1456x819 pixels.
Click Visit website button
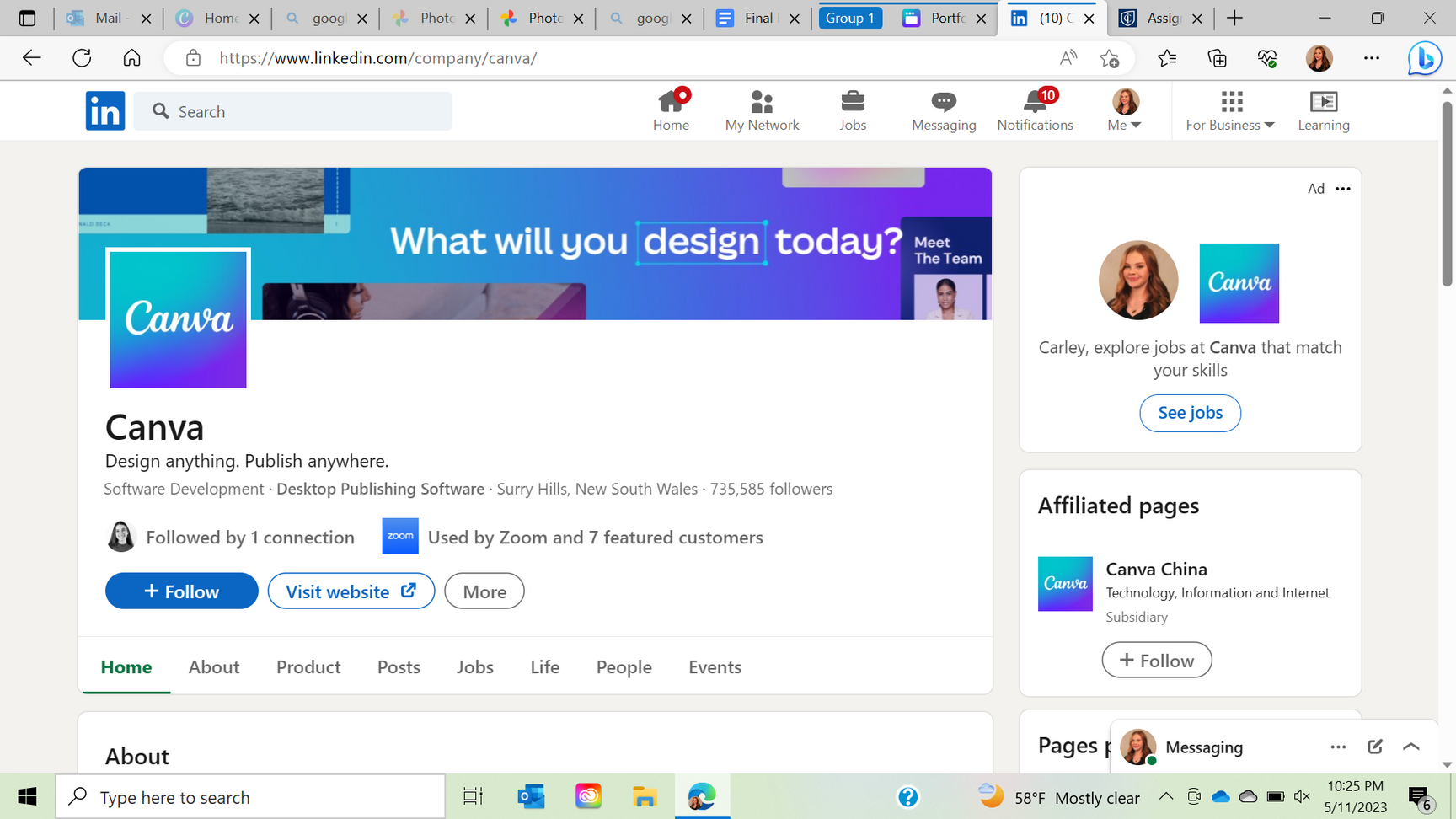coord(351,591)
